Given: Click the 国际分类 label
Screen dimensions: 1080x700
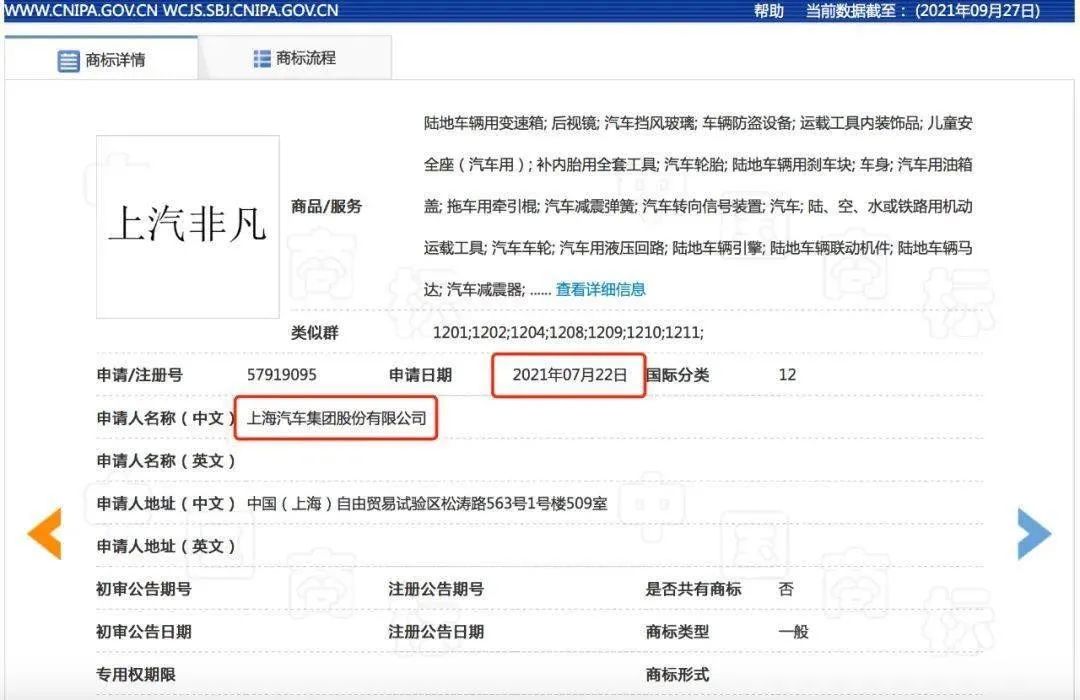Looking at the screenshot, I should (x=678, y=375).
